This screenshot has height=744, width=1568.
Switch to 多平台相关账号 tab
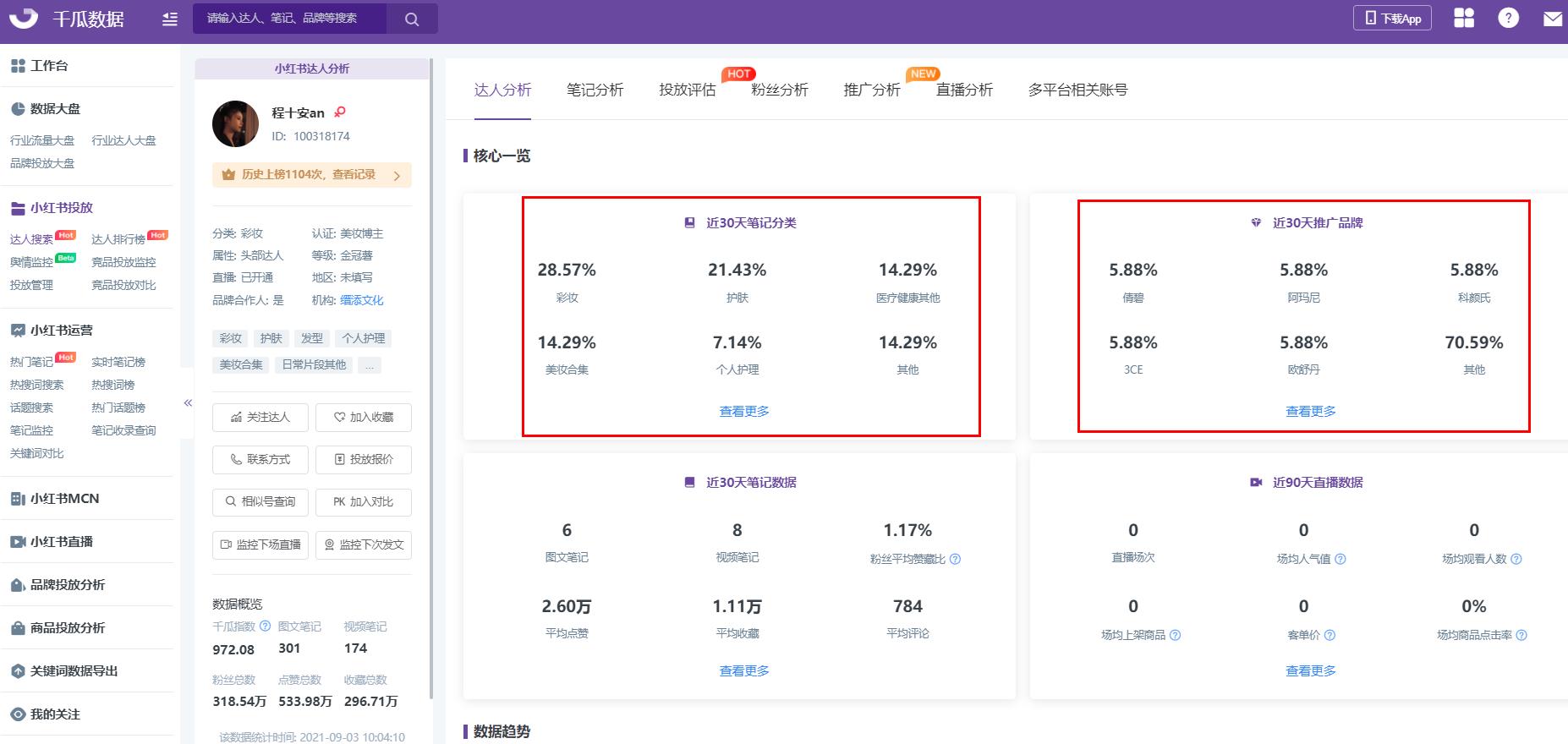[1077, 90]
